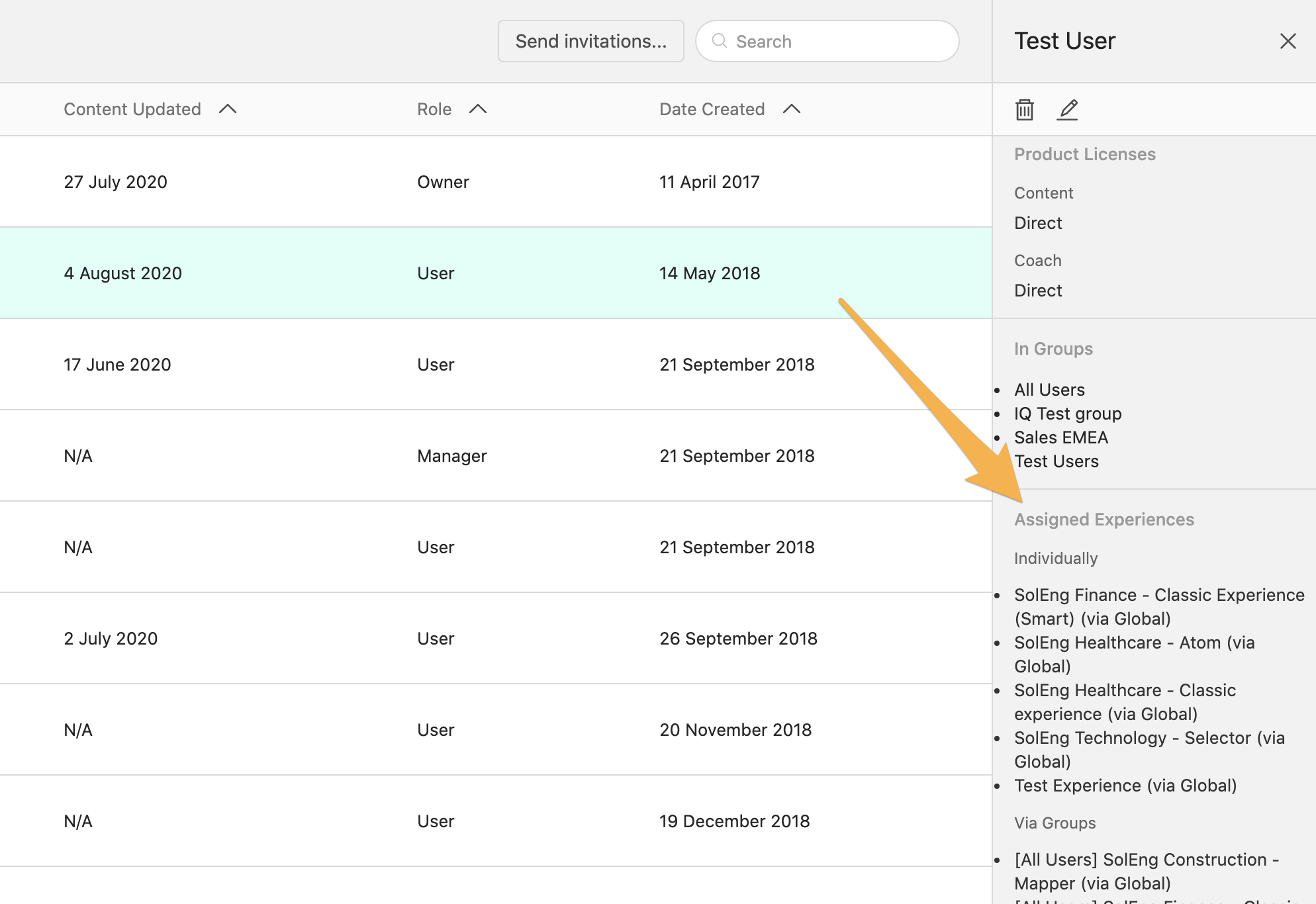Edit Test User with the pencil icon
Image resolution: width=1316 pixels, height=904 pixels.
click(x=1067, y=109)
